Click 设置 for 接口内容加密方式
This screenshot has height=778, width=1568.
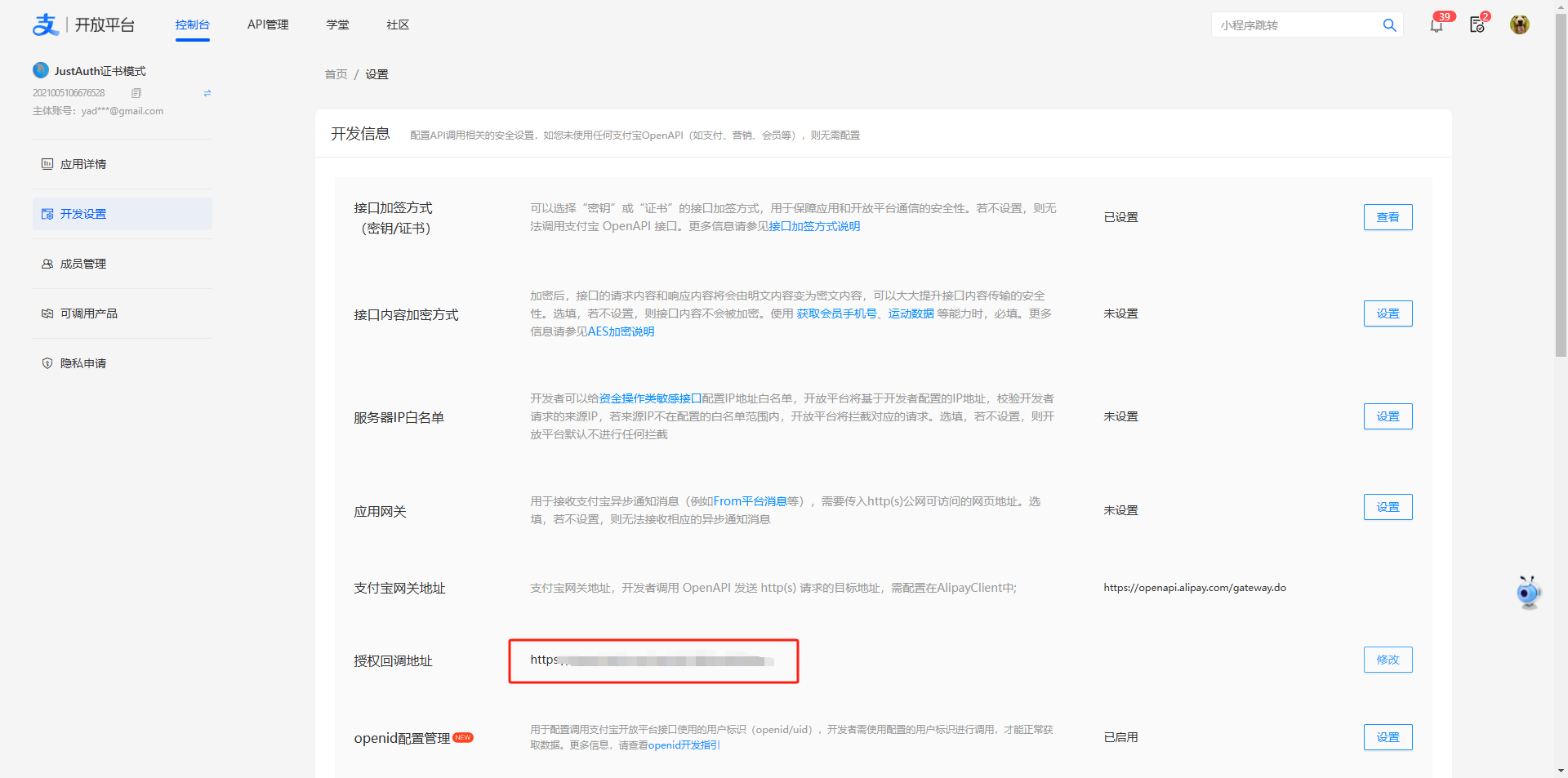[1388, 313]
